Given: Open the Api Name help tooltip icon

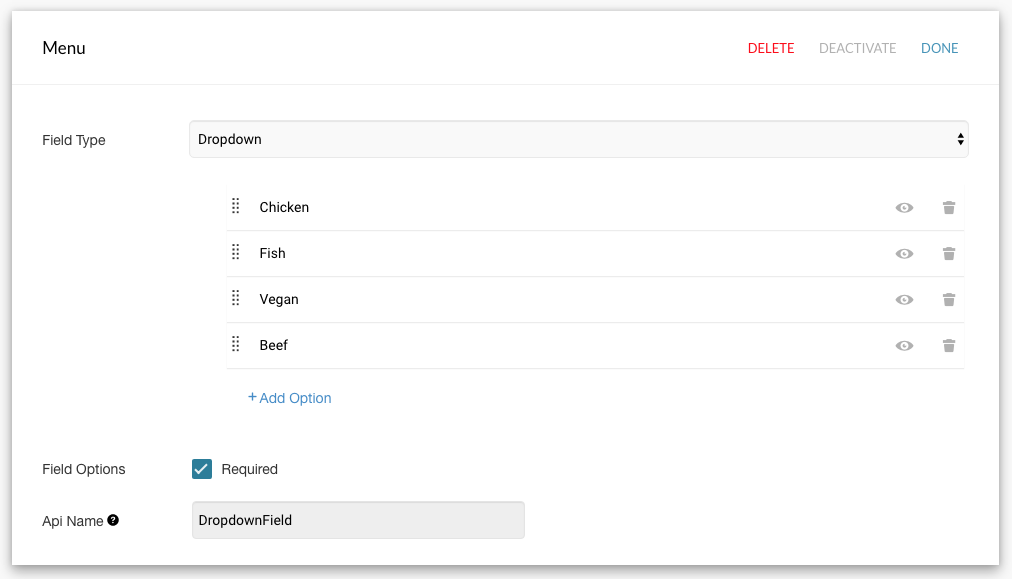Looking at the screenshot, I should pyautogui.click(x=113, y=520).
